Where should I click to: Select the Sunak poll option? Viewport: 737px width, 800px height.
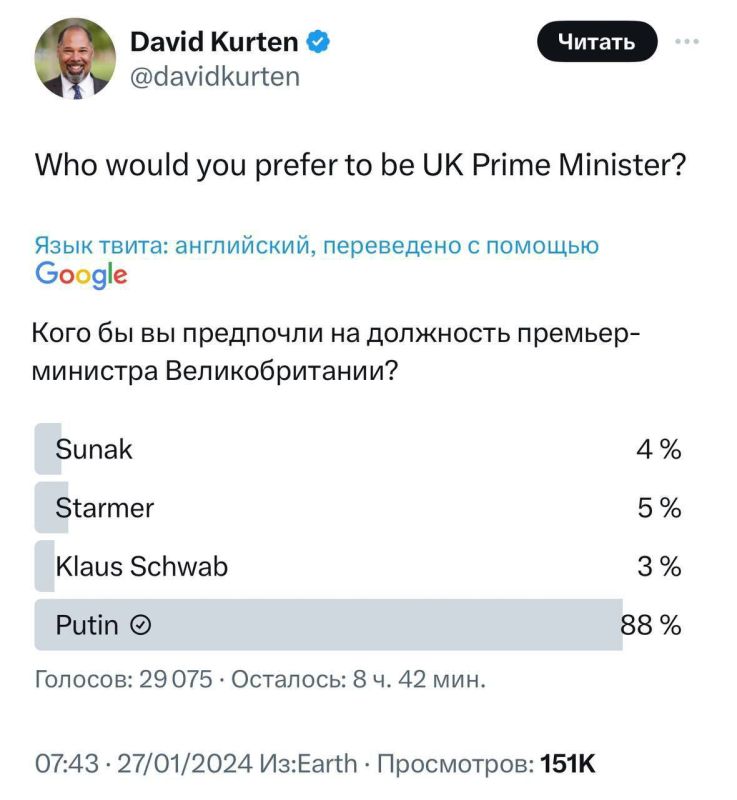[95, 450]
